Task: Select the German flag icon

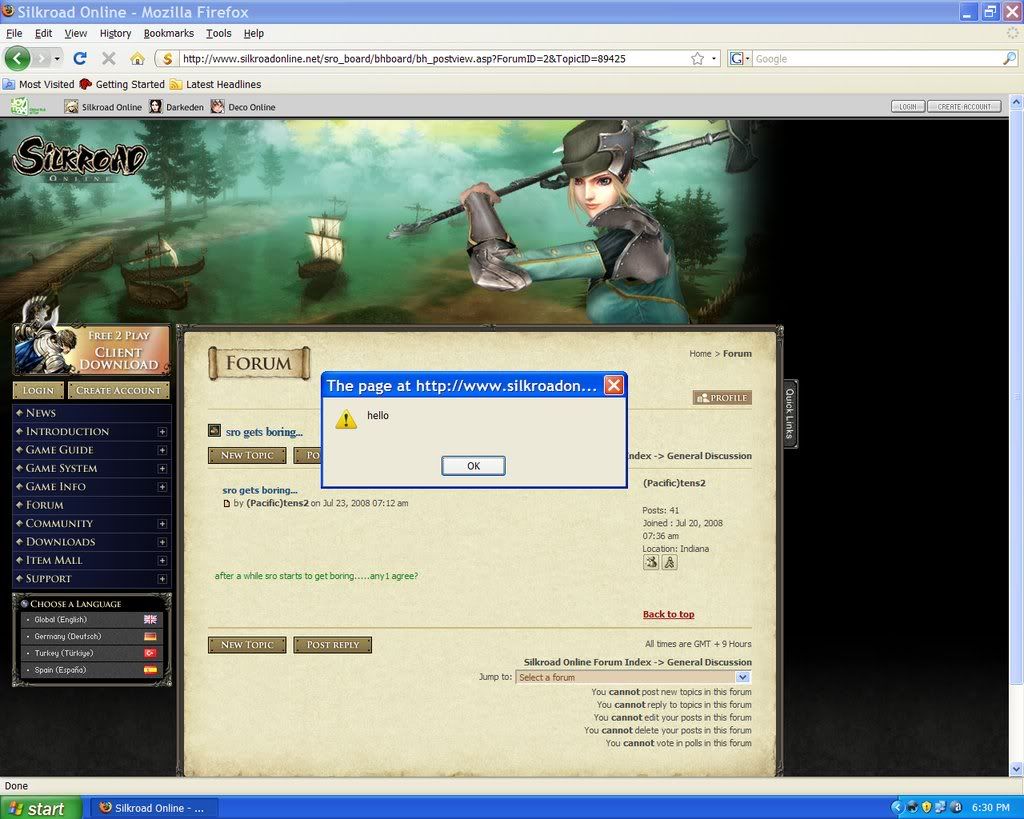Action: tap(150, 636)
